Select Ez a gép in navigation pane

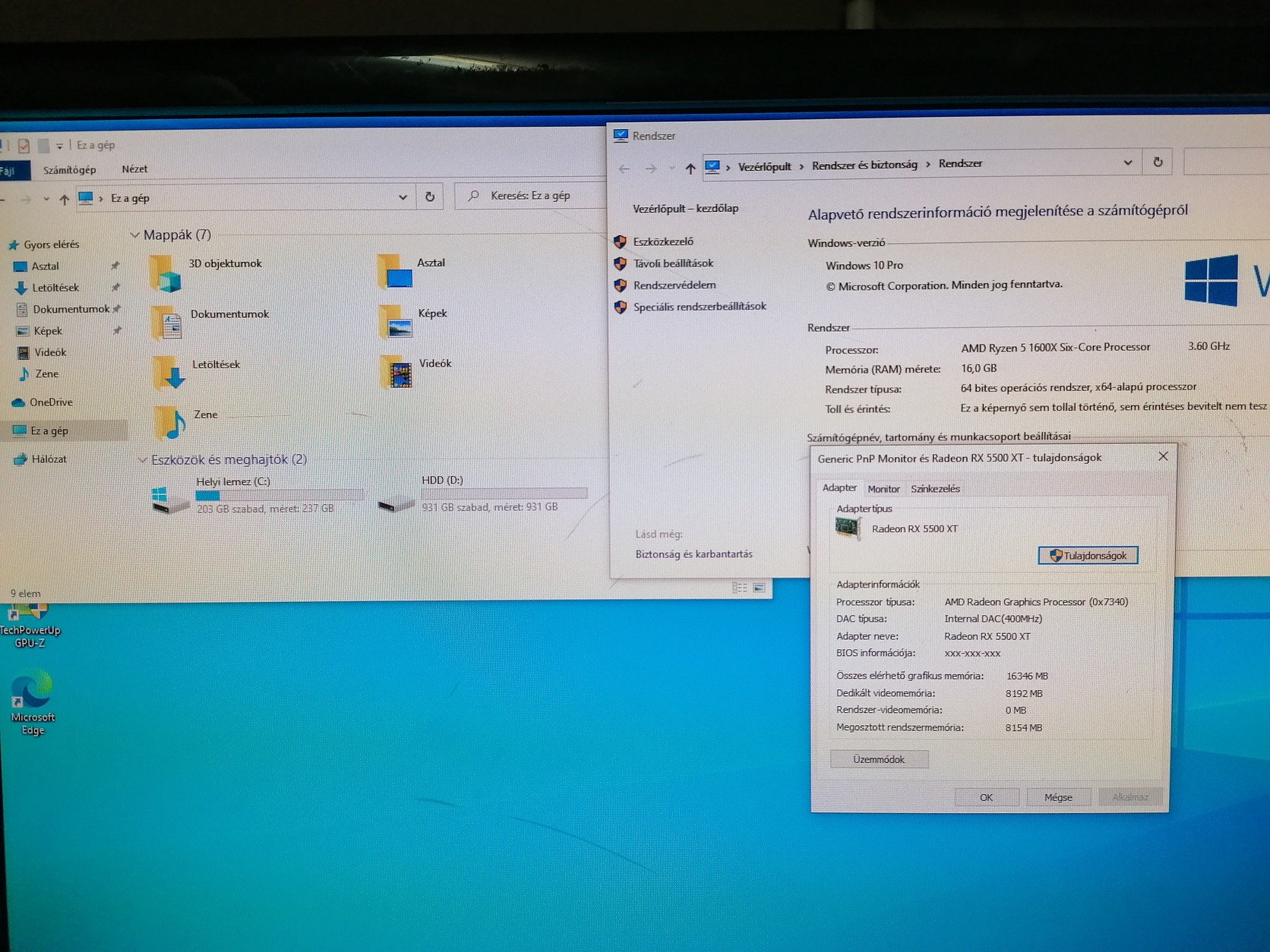(49, 430)
